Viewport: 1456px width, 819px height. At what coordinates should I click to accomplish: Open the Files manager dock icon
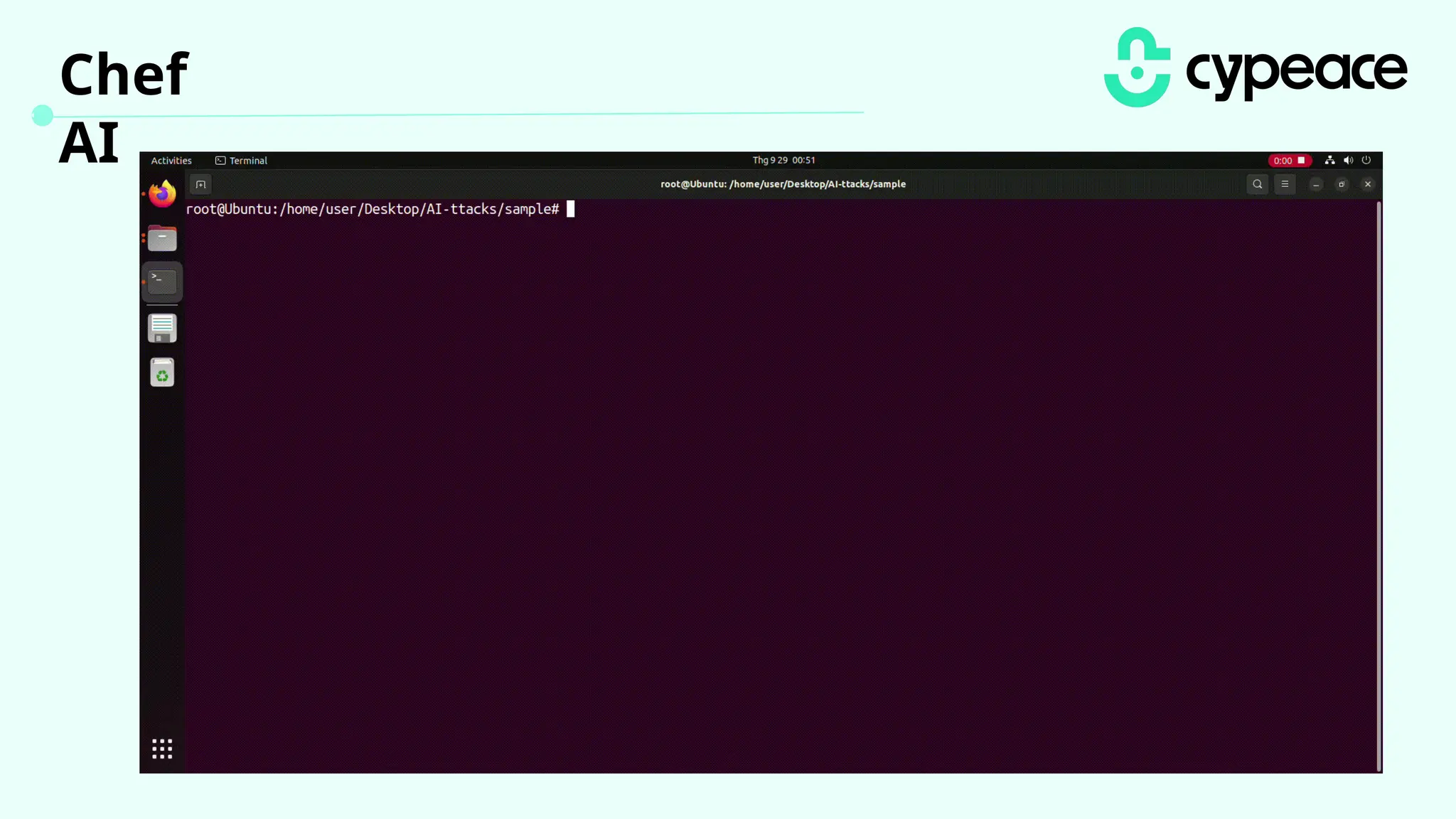point(162,239)
